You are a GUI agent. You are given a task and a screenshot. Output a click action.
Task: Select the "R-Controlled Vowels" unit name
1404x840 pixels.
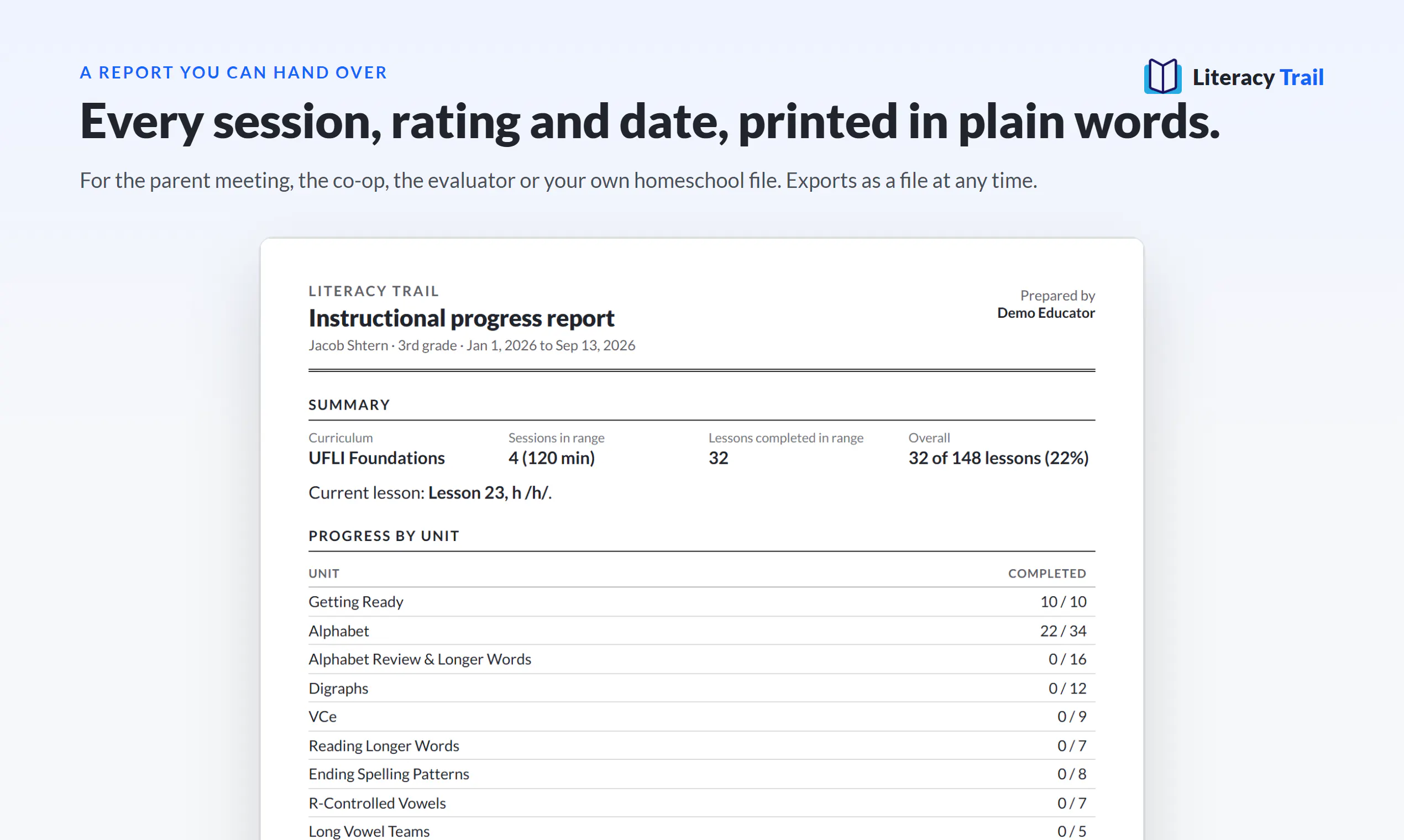pos(377,803)
